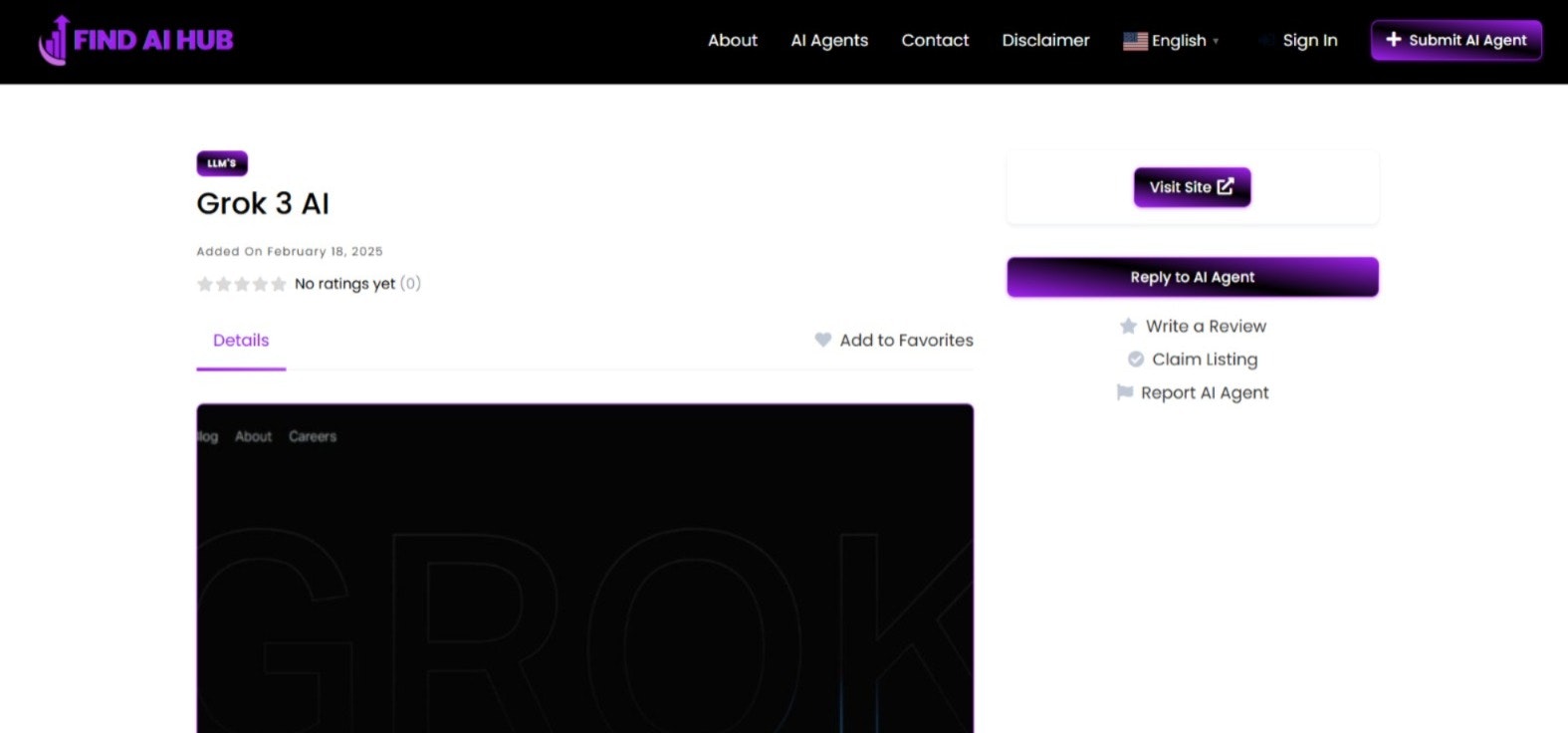Click the external link icon in Visit Site

pos(1226,186)
